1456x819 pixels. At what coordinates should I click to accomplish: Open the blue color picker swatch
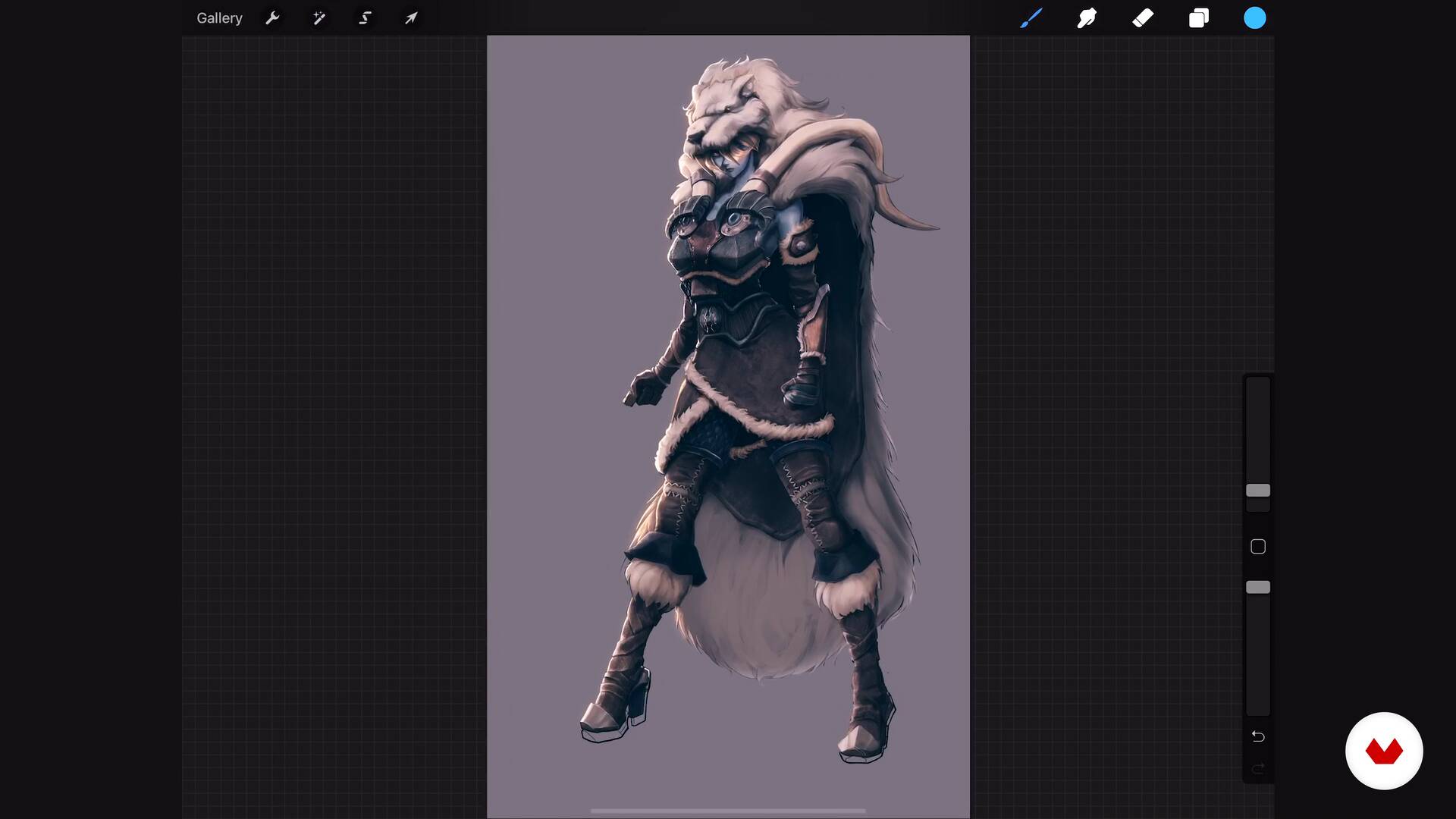pyautogui.click(x=1255, y=18)
